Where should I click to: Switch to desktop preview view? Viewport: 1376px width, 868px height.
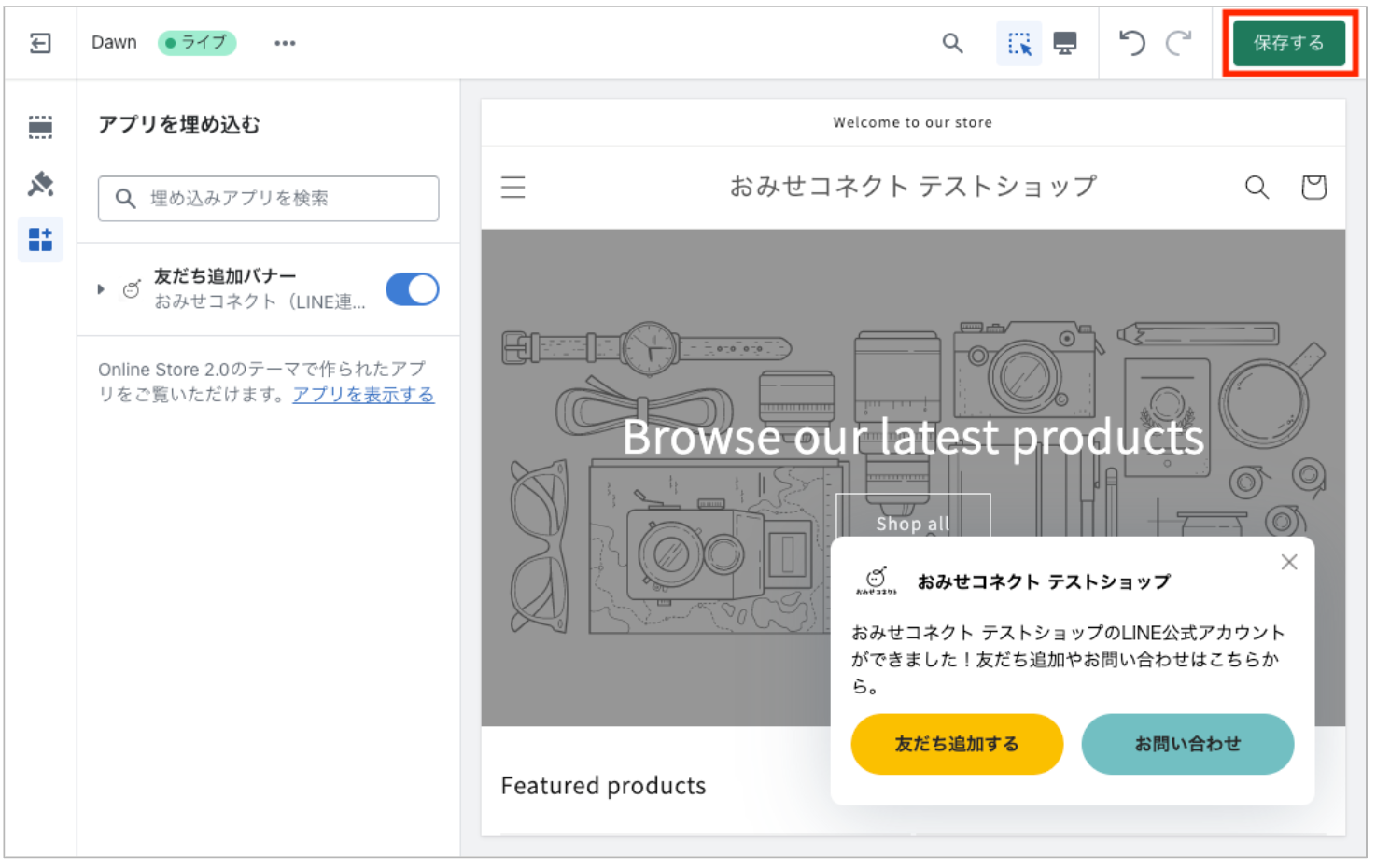coord(1065,43)
